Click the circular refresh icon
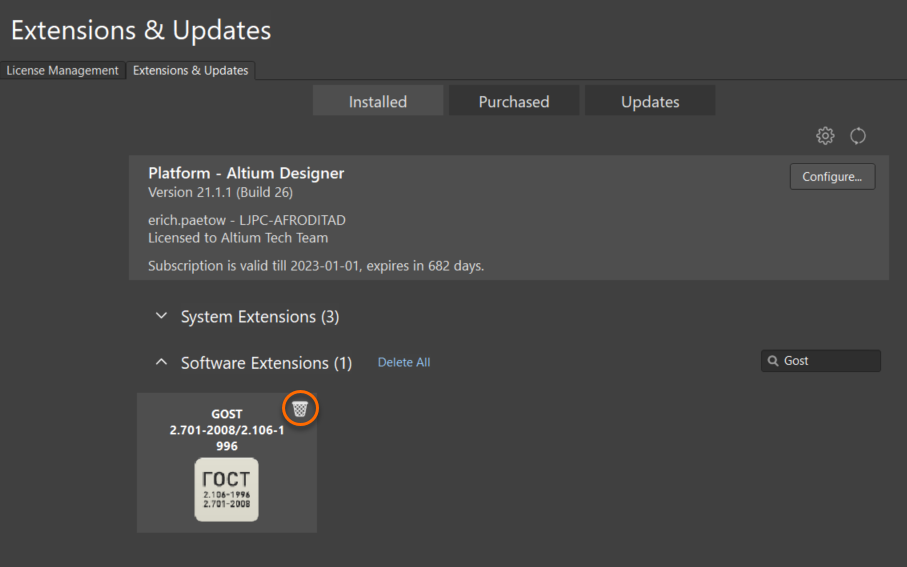Viewport: 907px width, 567px height. point(858,136)
